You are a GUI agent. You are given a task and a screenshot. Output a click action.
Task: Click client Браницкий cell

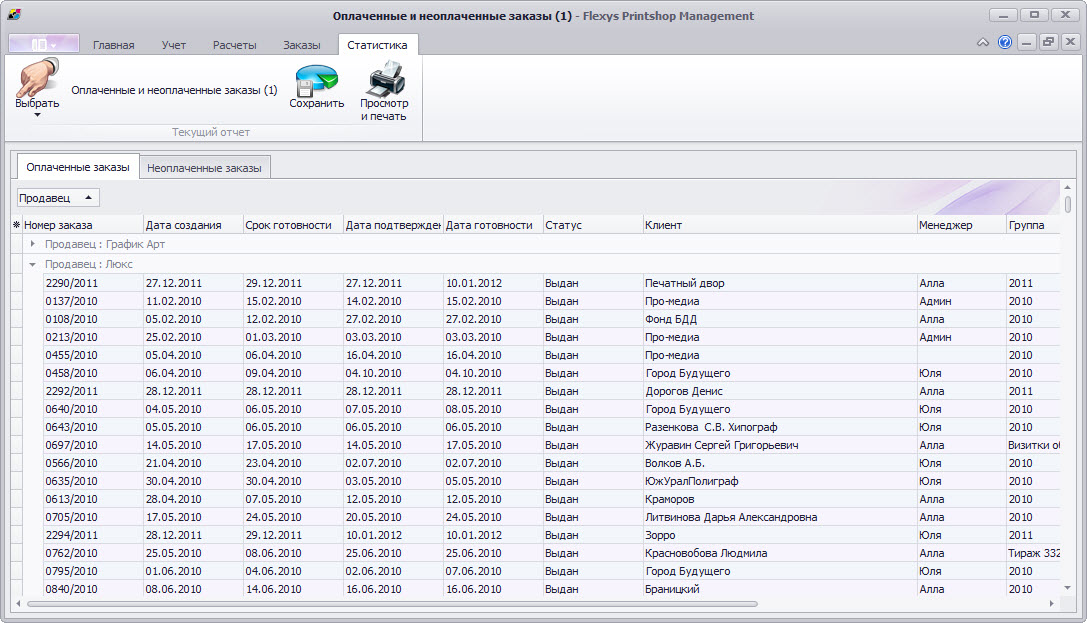(780, 589)
